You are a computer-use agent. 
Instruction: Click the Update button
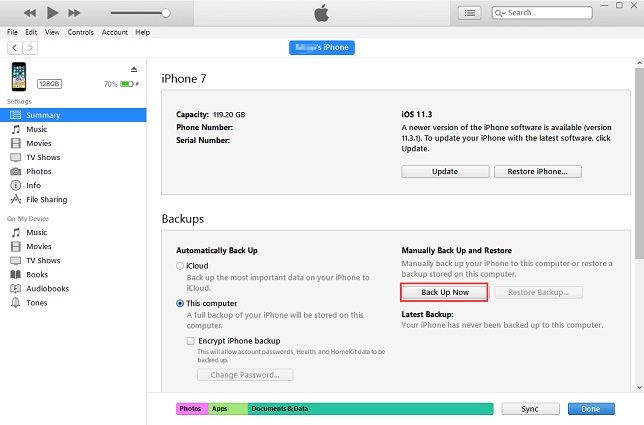(x=445, y=172)
